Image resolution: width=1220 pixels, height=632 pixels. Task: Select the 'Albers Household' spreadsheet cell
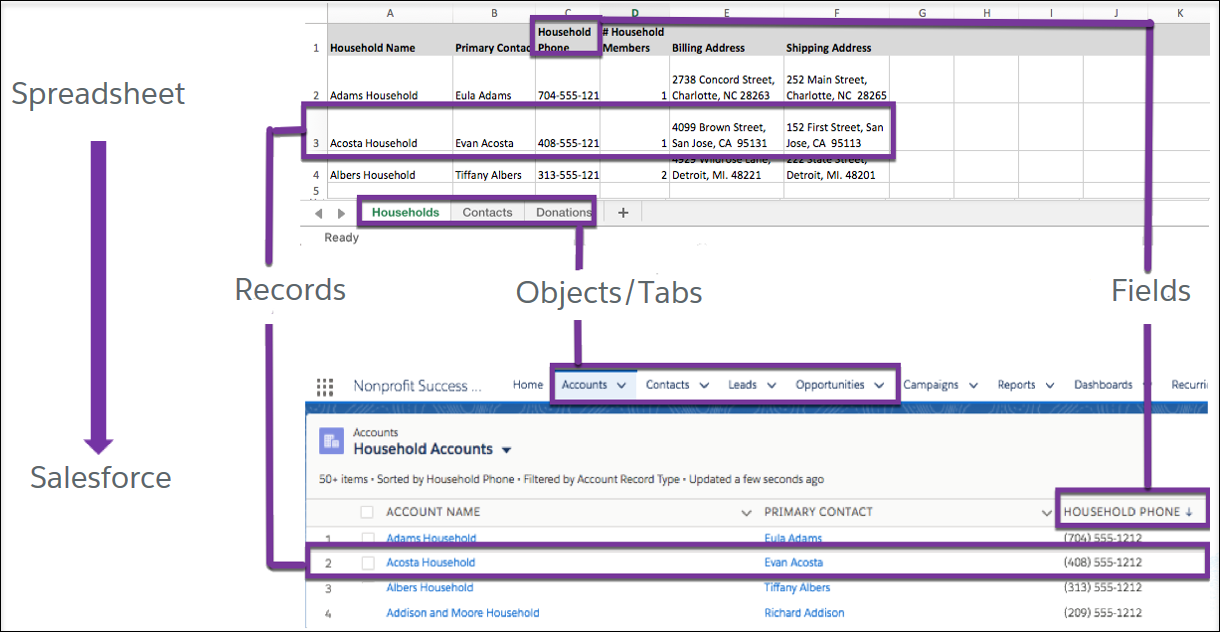point(389,171)
